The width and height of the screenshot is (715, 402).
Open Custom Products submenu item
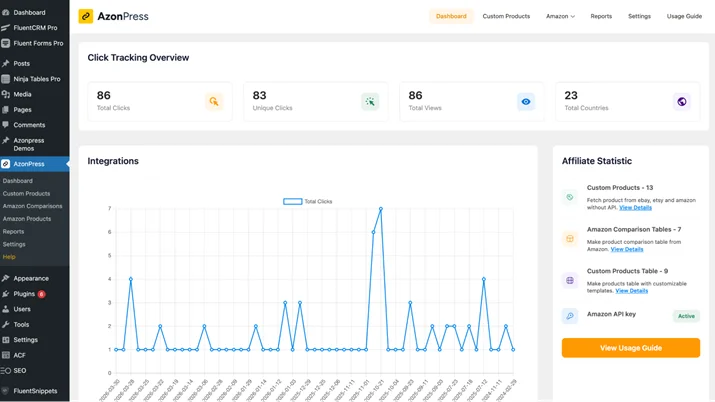click(26, 194)
